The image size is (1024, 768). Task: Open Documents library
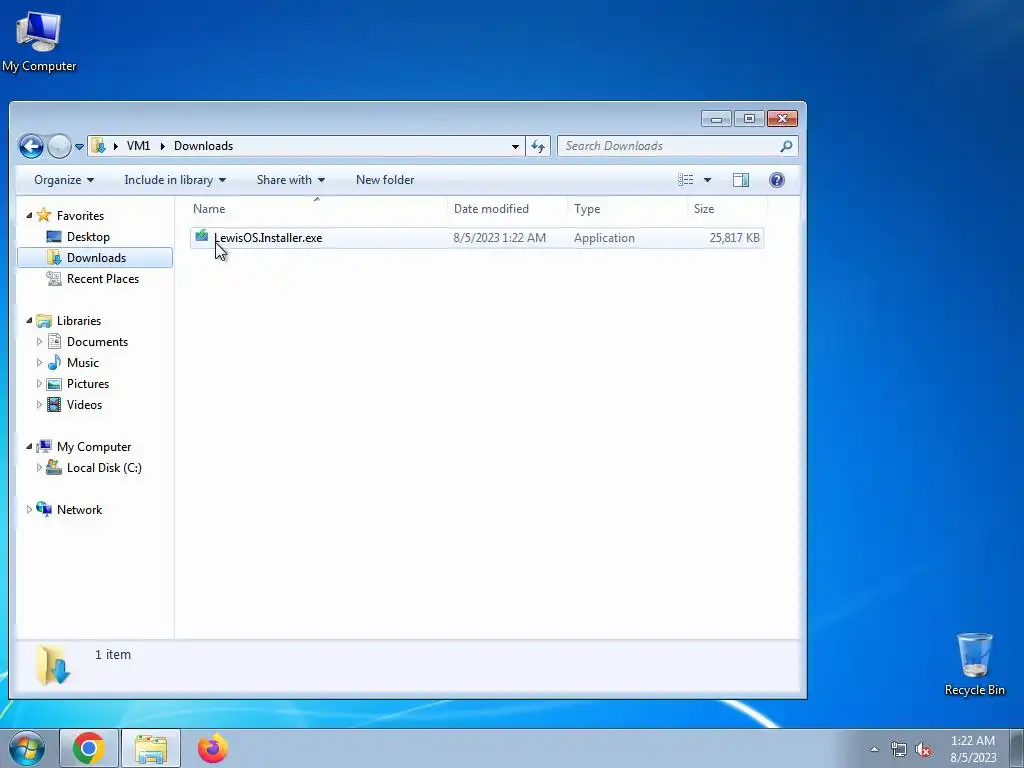[97, 342]
